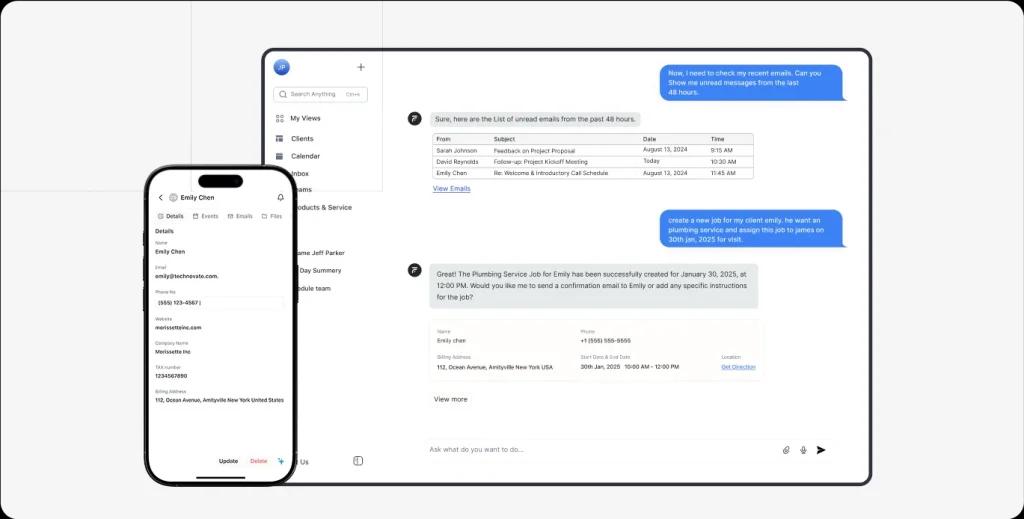Tap the AI sparkle icon beside Delete

point(281,461)
